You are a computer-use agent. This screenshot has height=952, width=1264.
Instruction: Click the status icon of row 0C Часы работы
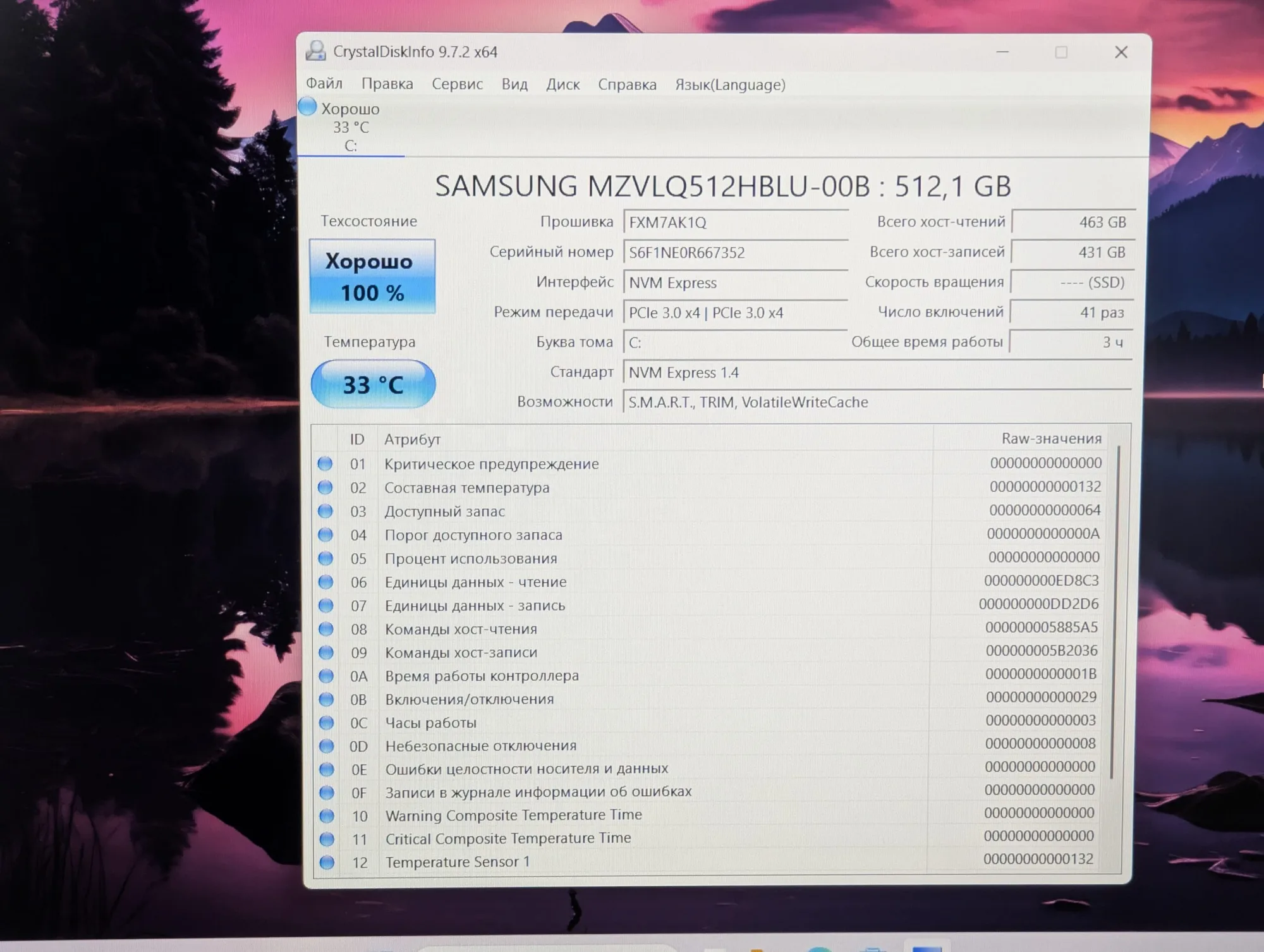click(326, 723)
